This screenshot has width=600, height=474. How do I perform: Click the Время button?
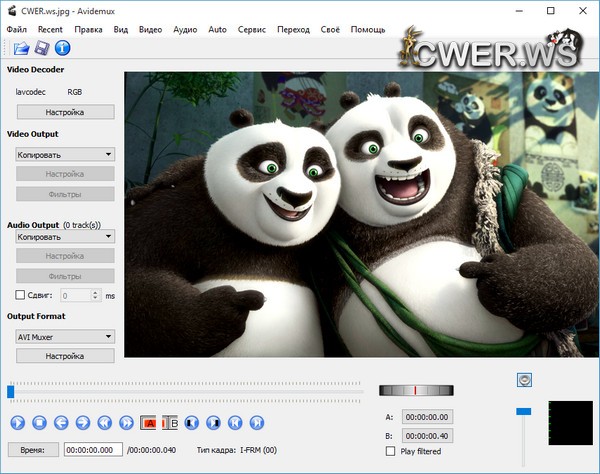tap(33, 450)
